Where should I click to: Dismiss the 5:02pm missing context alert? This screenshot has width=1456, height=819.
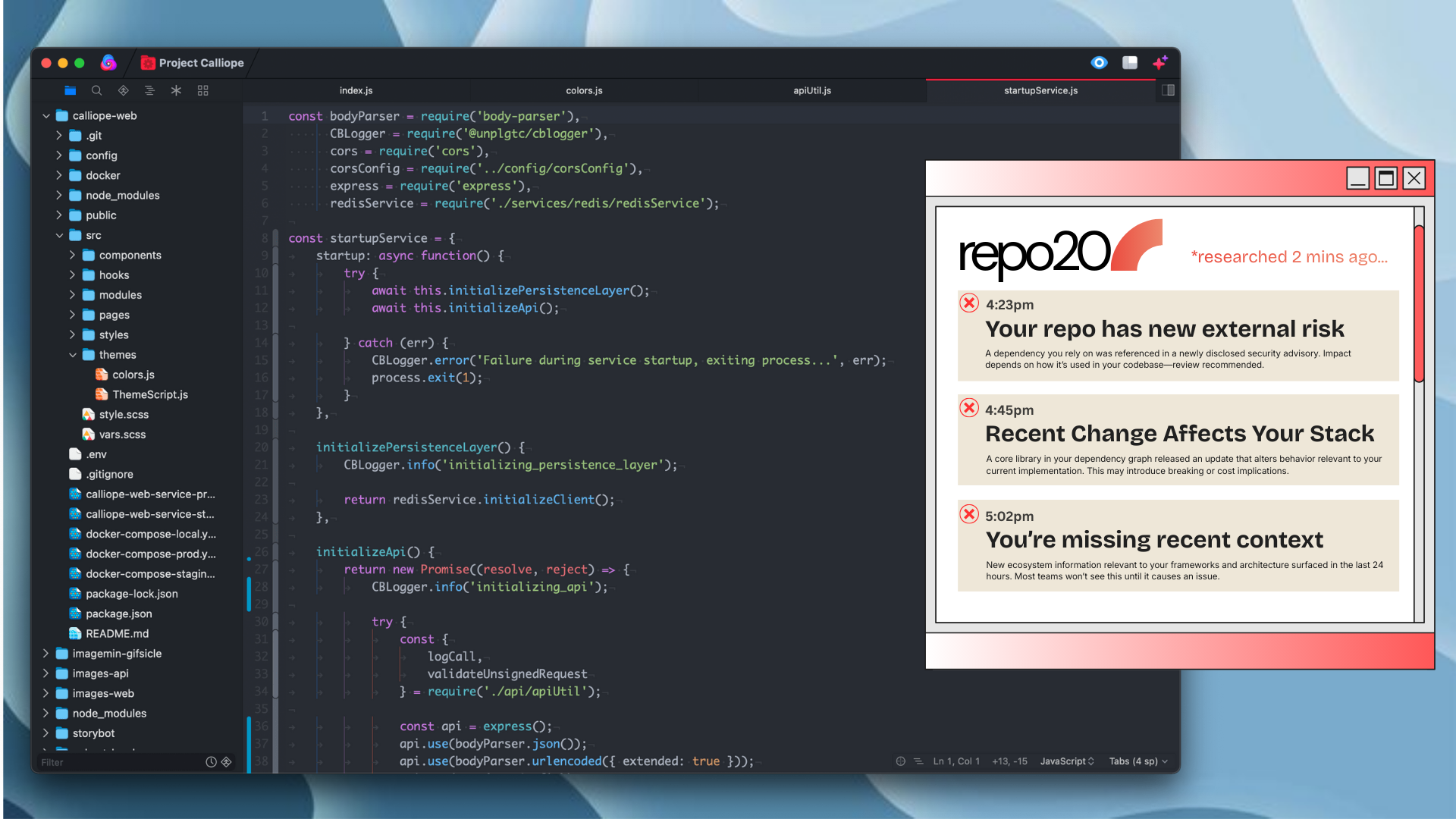[x=968, y=514]
